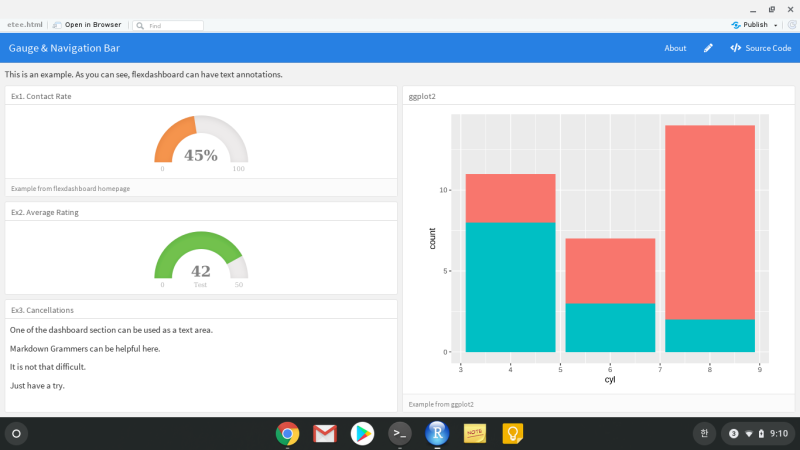Open the About page tab
Viewport: 800px width, 450px height.
(675, 48)
